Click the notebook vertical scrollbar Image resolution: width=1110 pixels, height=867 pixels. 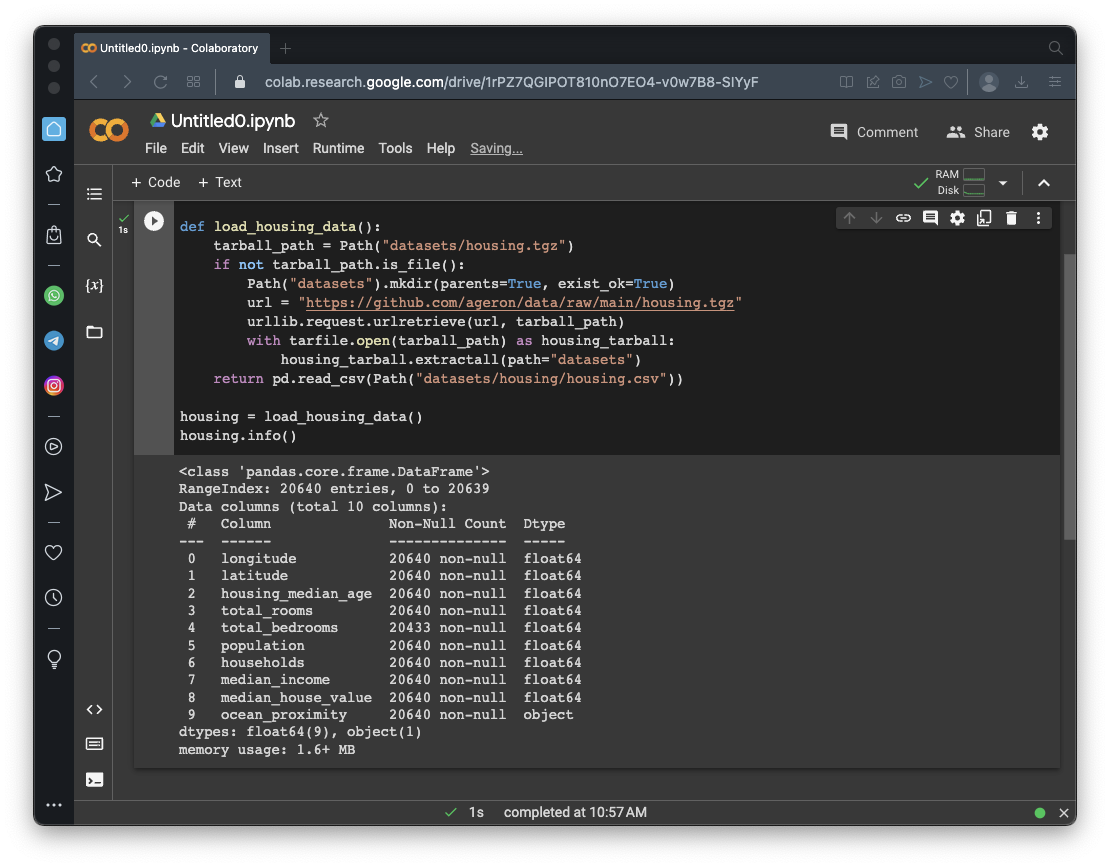tap(1069, 400)
